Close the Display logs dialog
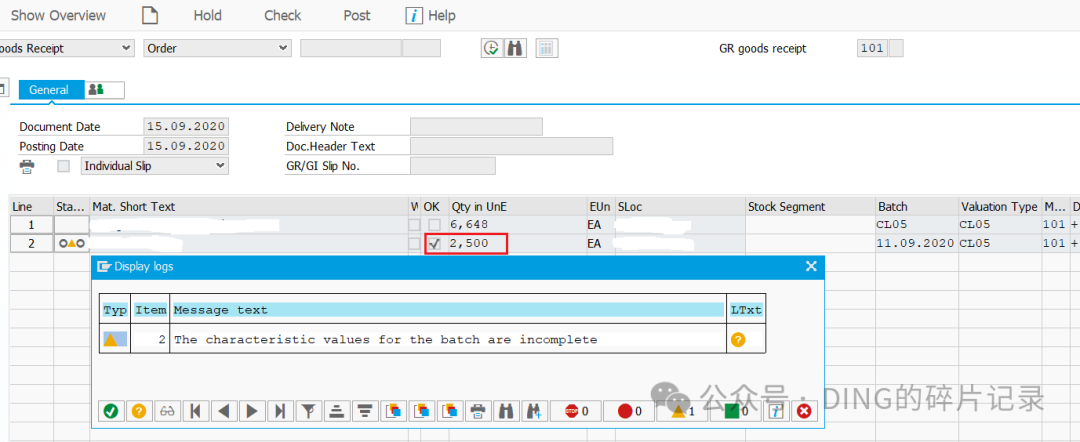 pyautogui.click(x=811, y=266)
